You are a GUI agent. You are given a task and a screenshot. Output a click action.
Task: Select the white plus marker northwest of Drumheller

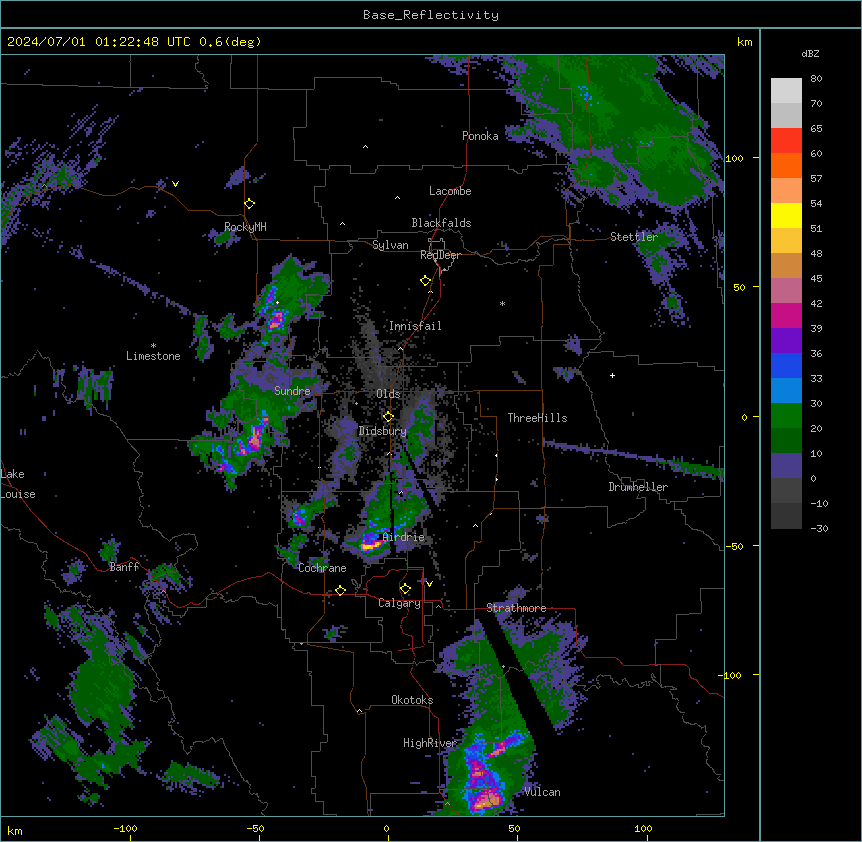(612, 375)
